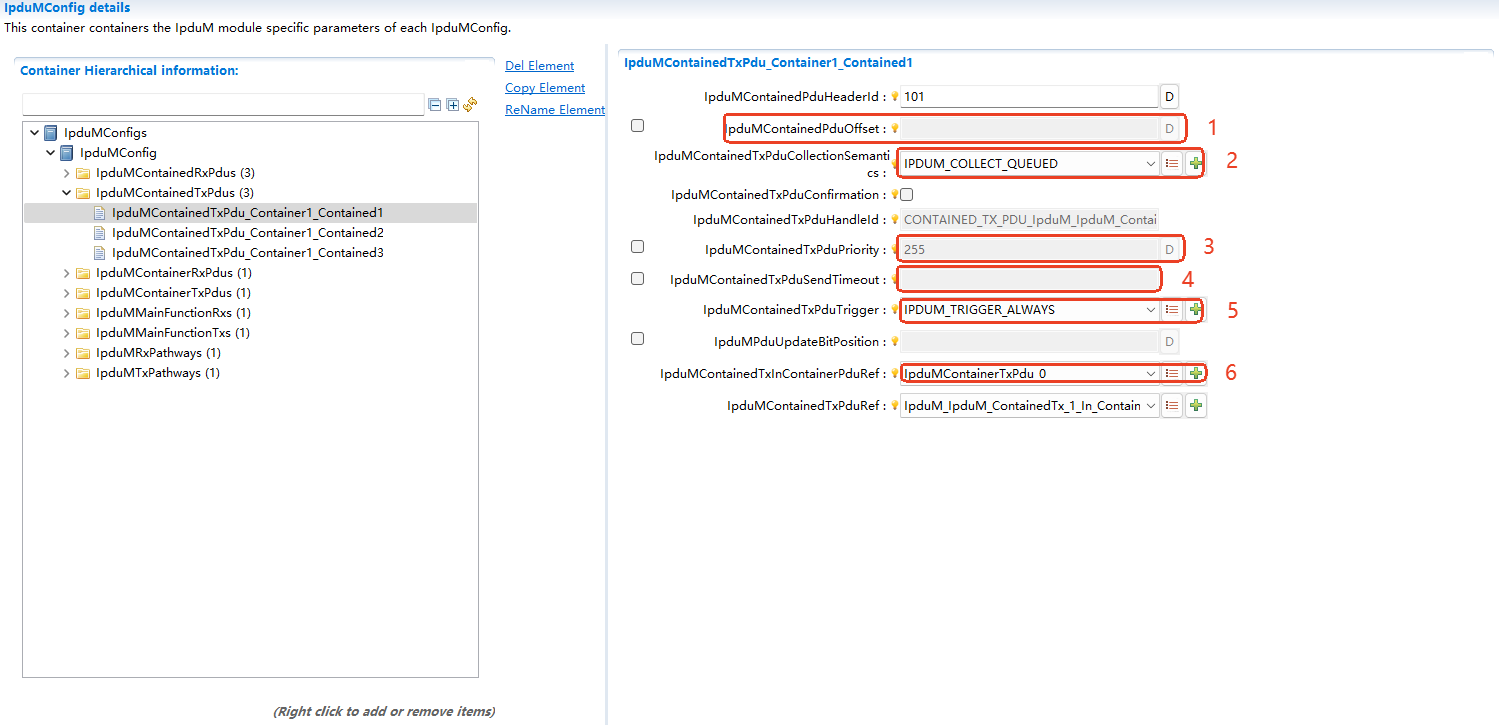Screen dimensions: 1499x728
Task: Collapse all tree nodes with the minus icon
Action: [x=434, y=103]
